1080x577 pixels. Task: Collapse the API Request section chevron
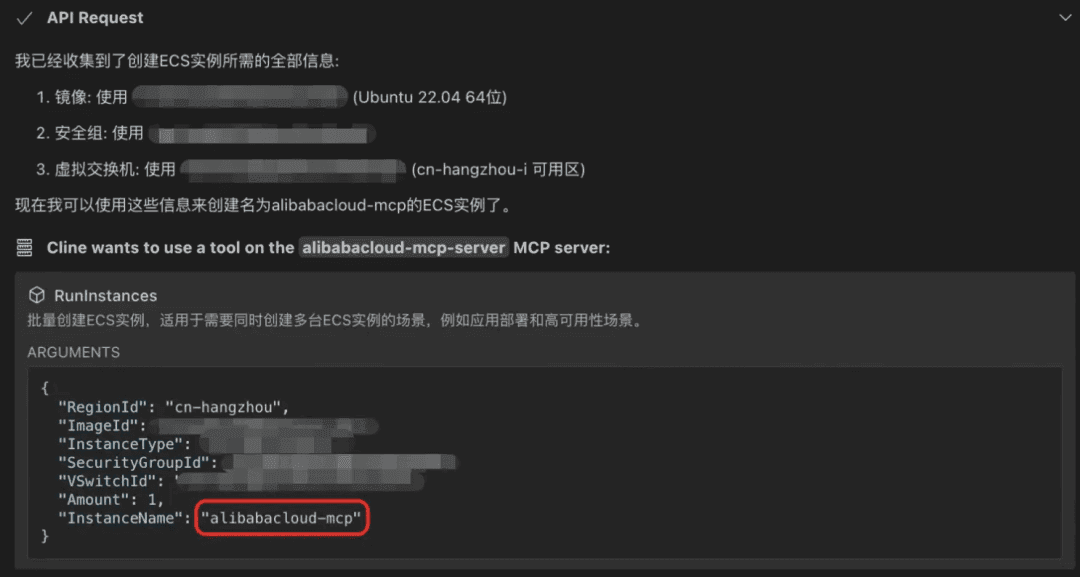(1065, 18)
